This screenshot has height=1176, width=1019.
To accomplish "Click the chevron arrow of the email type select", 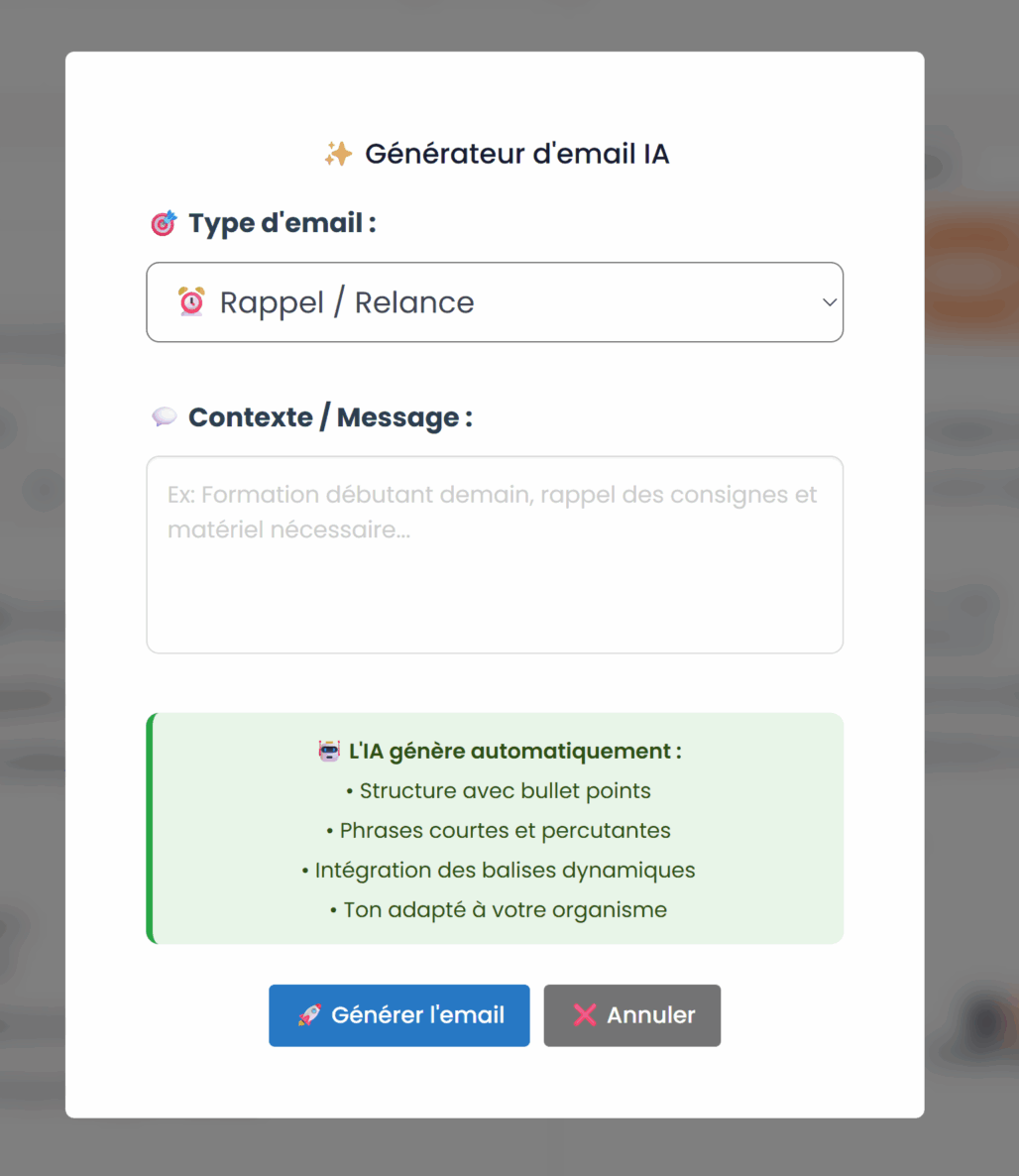I will 830,302.
